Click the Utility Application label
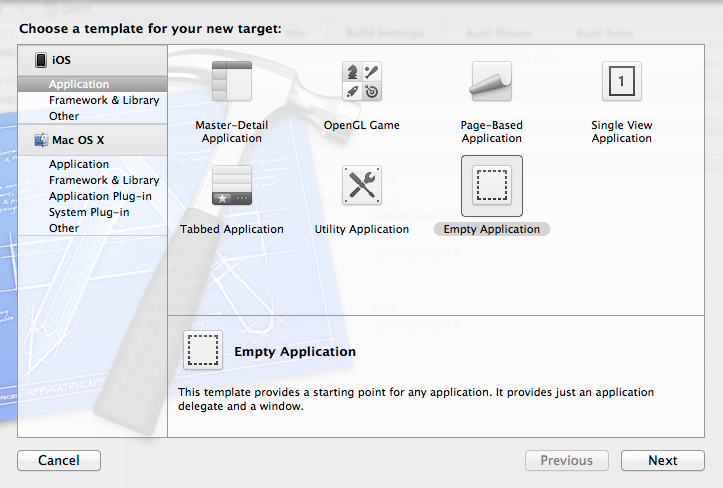Image resolution: width=723 pixels, height=488 pixels. (x=362, y=229)
